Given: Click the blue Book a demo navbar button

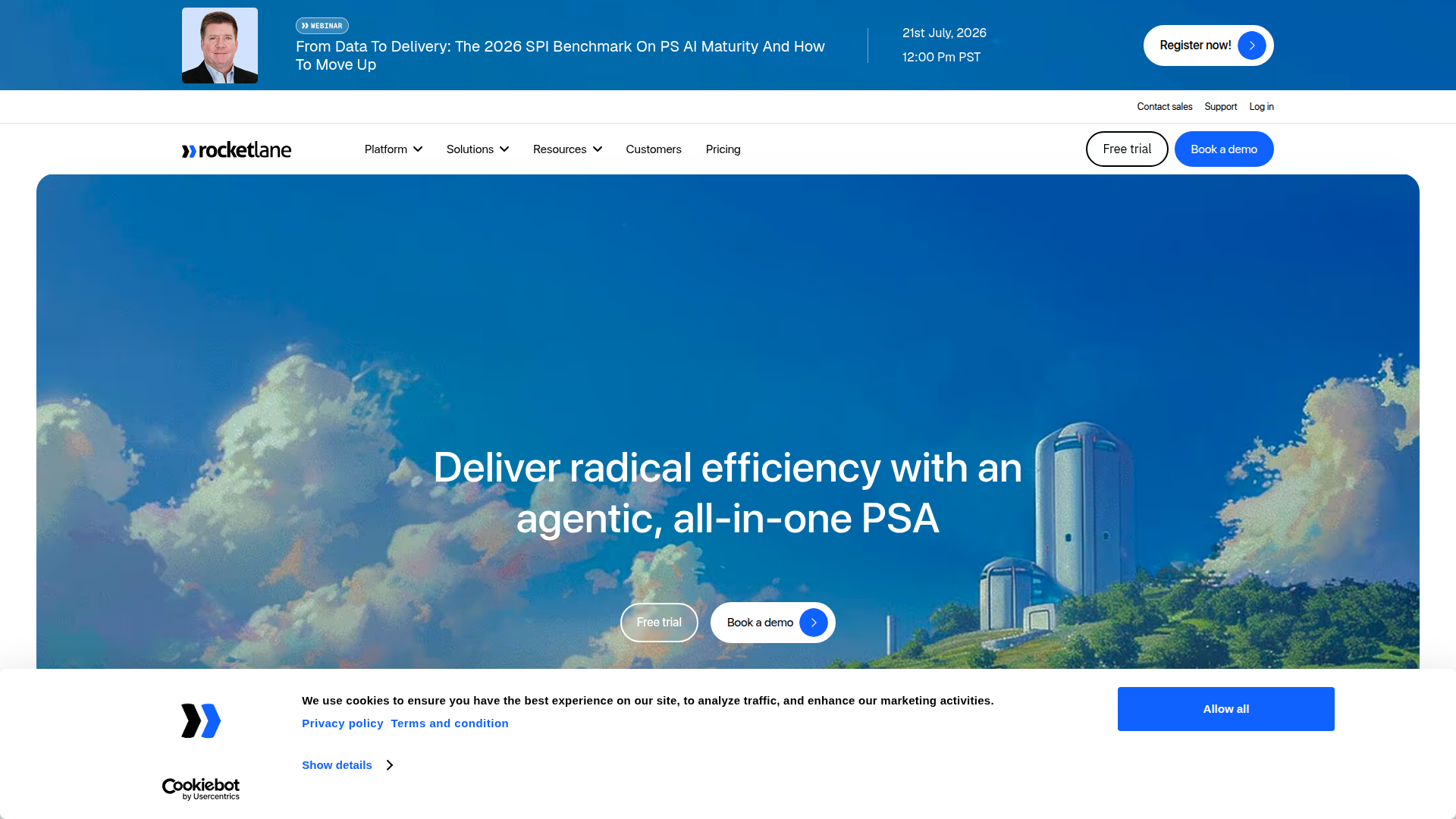Looking at the screenshot, I should (1224, 149).
